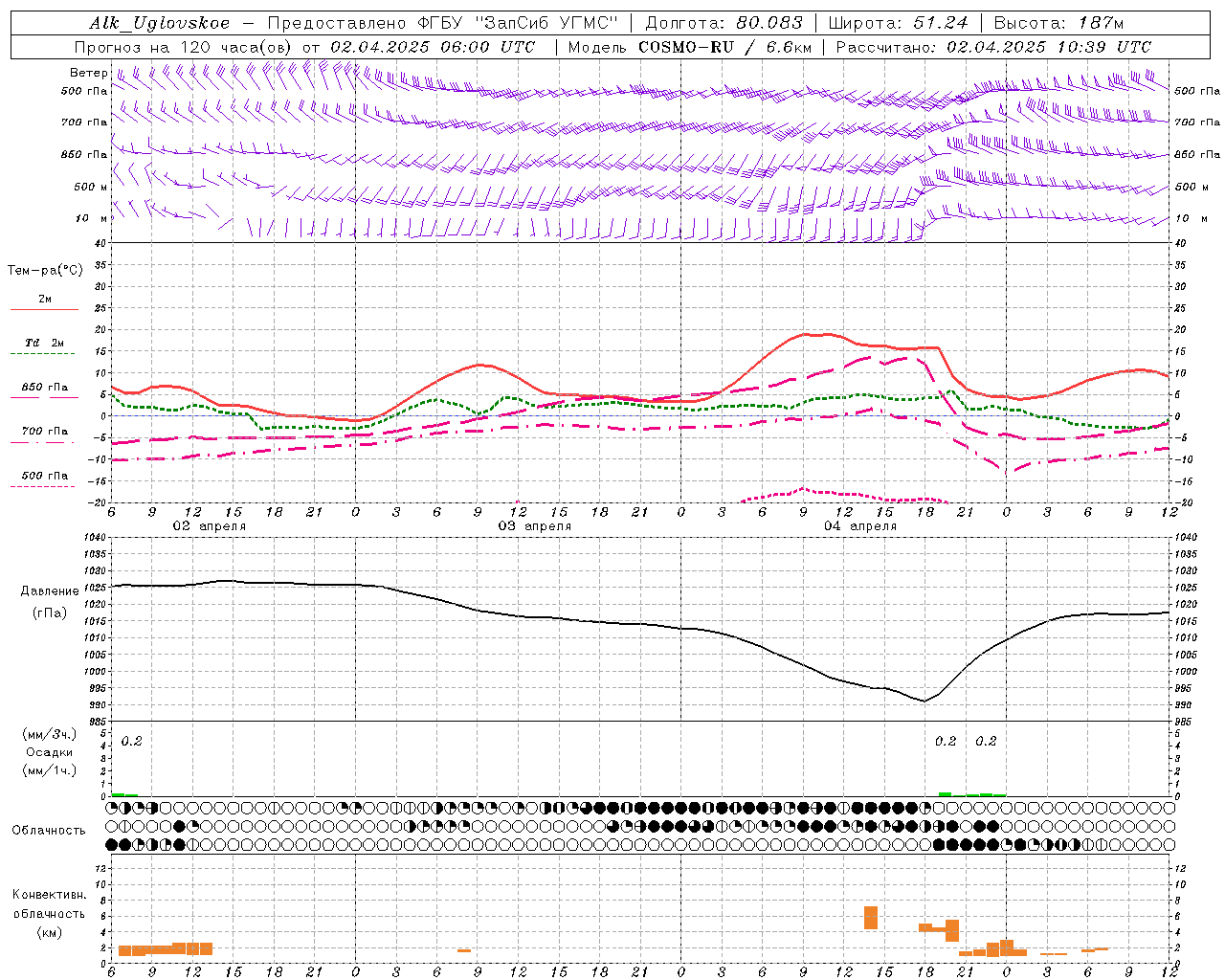The height and width of the screenshot is (980, 1225).
Task: Click the Конвективн. panel label
Action: tap(49, 895)
